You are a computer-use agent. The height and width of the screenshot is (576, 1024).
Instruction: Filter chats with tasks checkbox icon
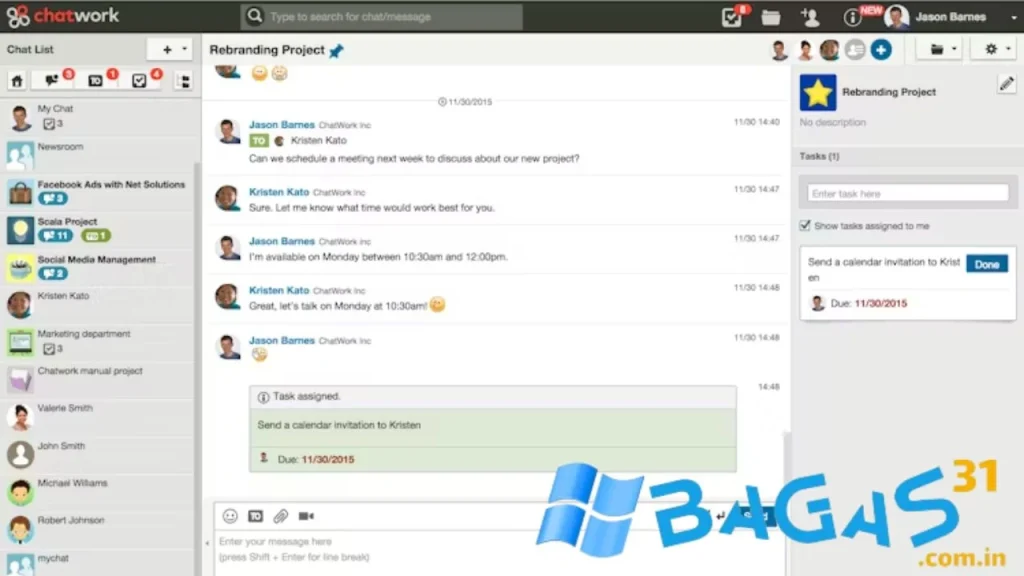tap(140, 81)
